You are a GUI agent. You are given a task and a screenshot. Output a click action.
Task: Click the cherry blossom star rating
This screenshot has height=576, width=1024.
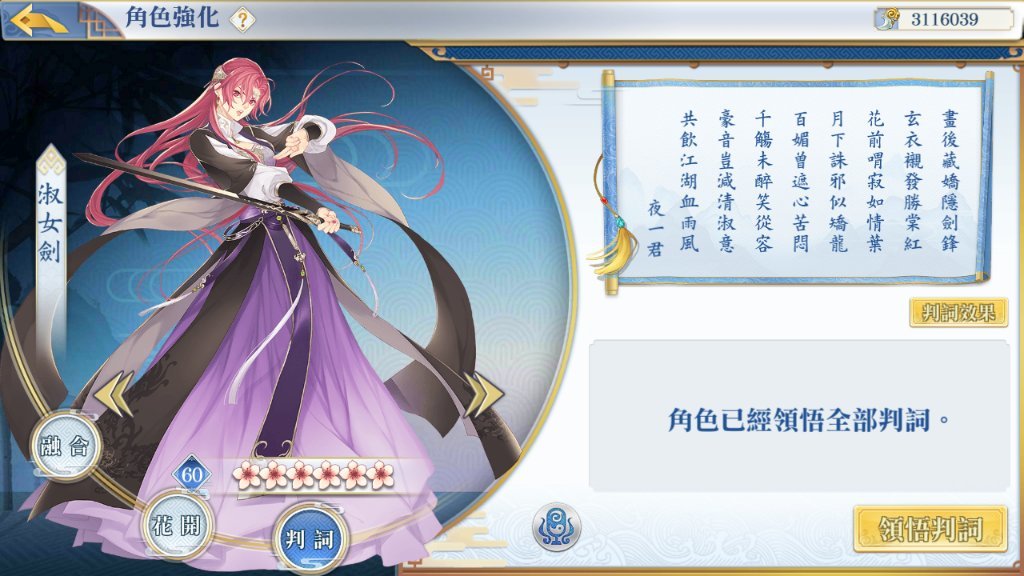pos(313,475)
